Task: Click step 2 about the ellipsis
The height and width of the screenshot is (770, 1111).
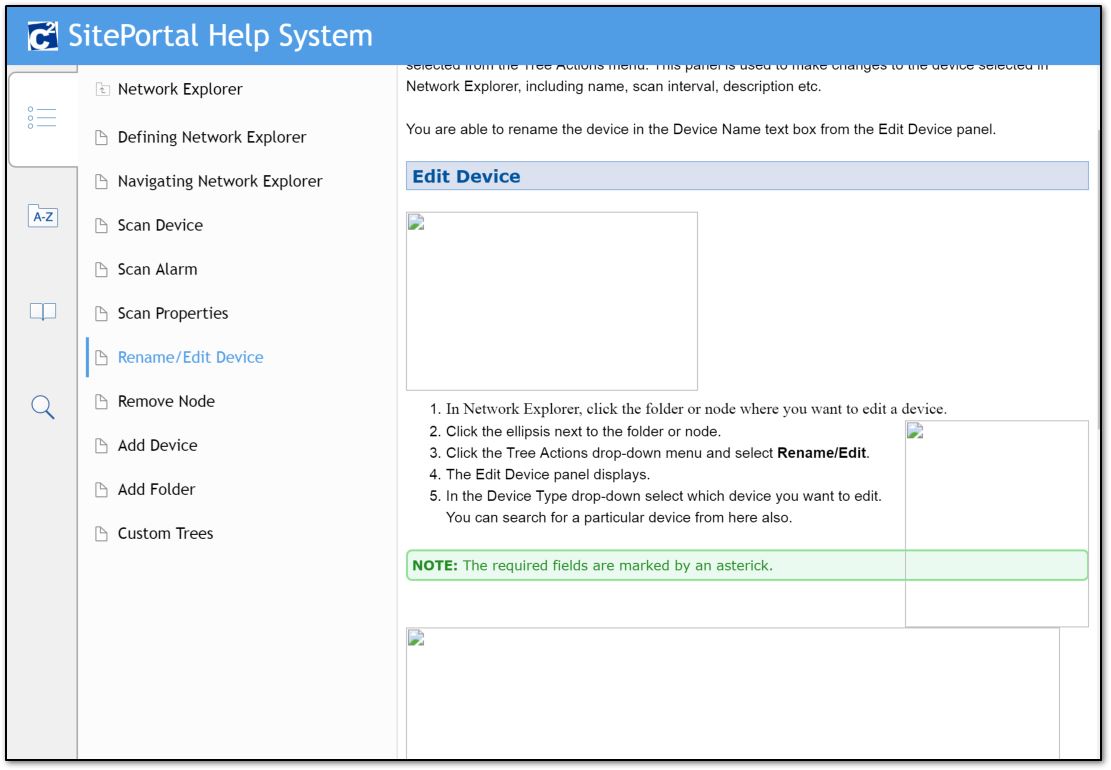Action: pos(583,431)
